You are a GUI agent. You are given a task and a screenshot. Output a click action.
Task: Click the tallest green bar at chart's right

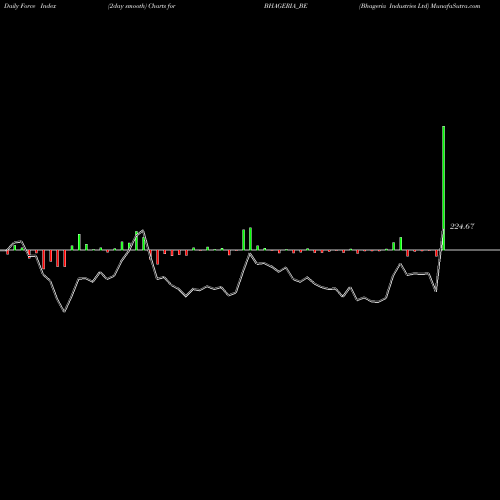click(443, 188)
